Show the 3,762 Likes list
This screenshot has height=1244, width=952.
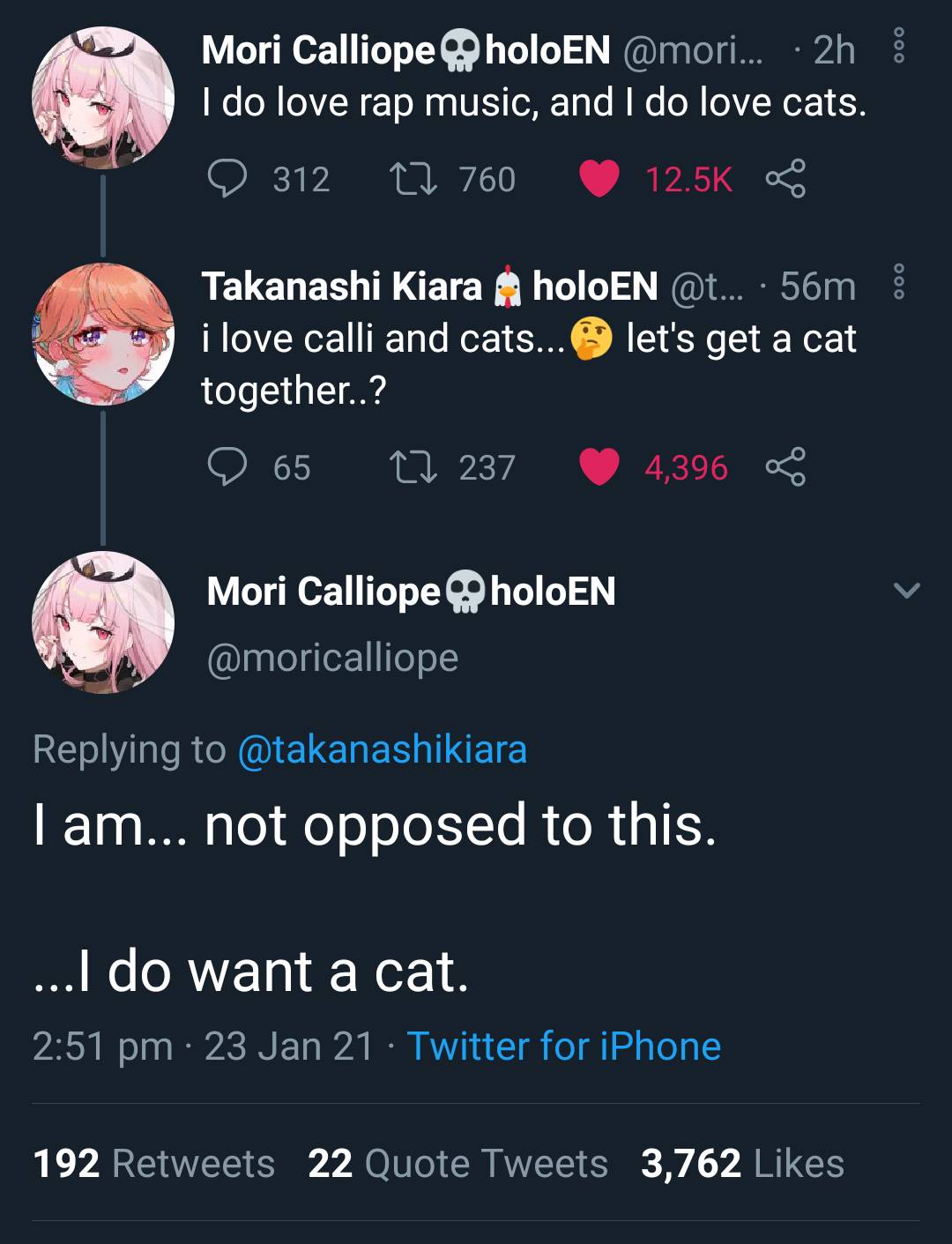click(x=742, y=1164)
